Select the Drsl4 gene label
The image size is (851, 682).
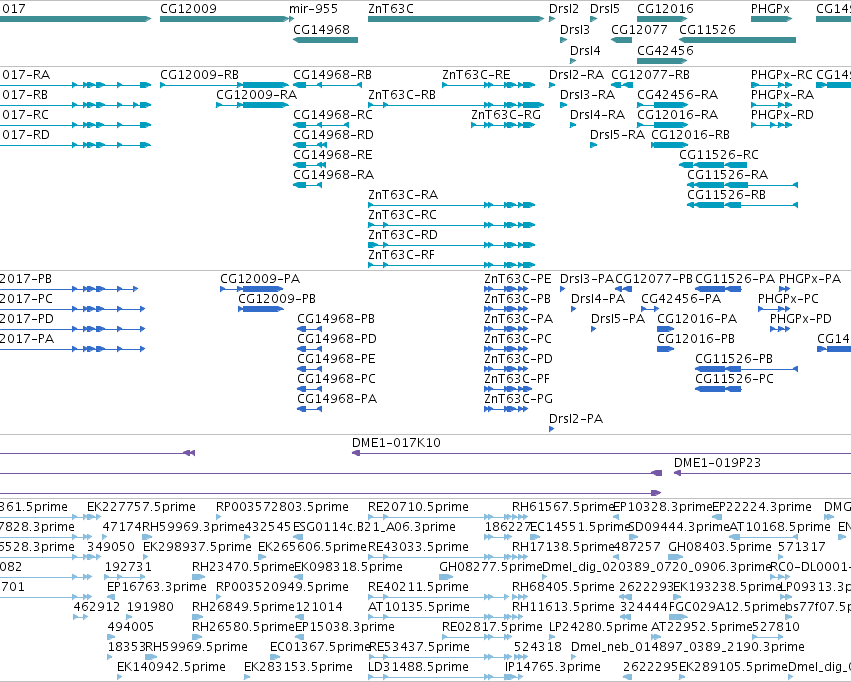point(585,51)
